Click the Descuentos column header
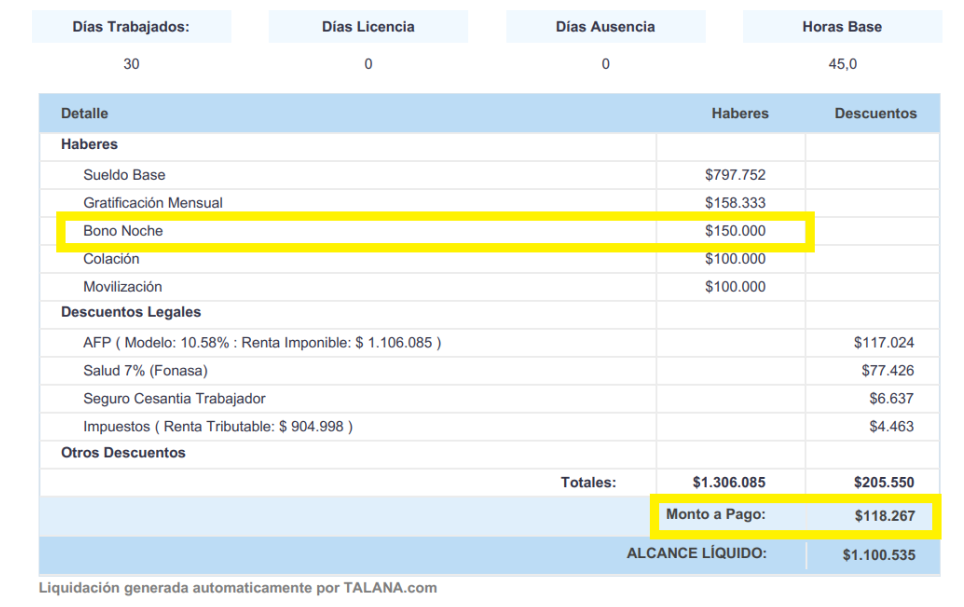This screenshot has width=964, height=607. [x=875, y=113]
